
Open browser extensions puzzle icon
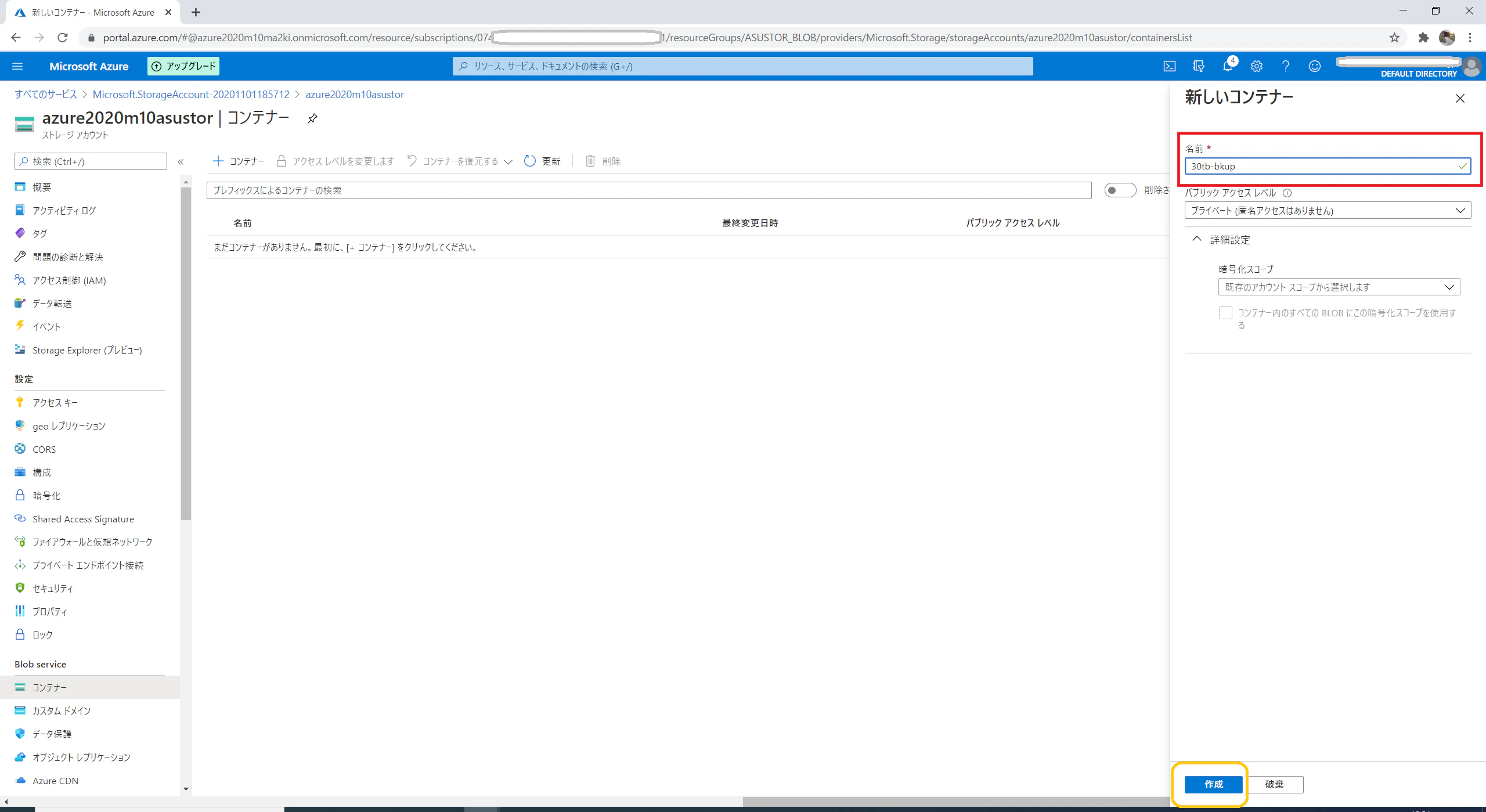point(1423,38)
